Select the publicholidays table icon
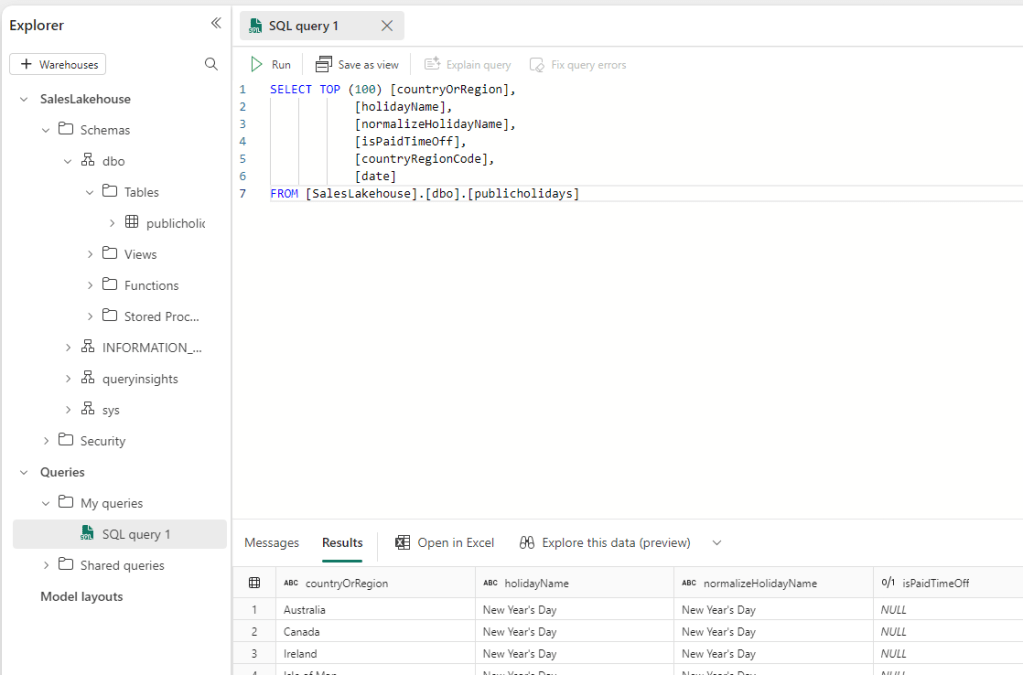The width and height of the screenshot is (1023, 675). tap(132, 223)
